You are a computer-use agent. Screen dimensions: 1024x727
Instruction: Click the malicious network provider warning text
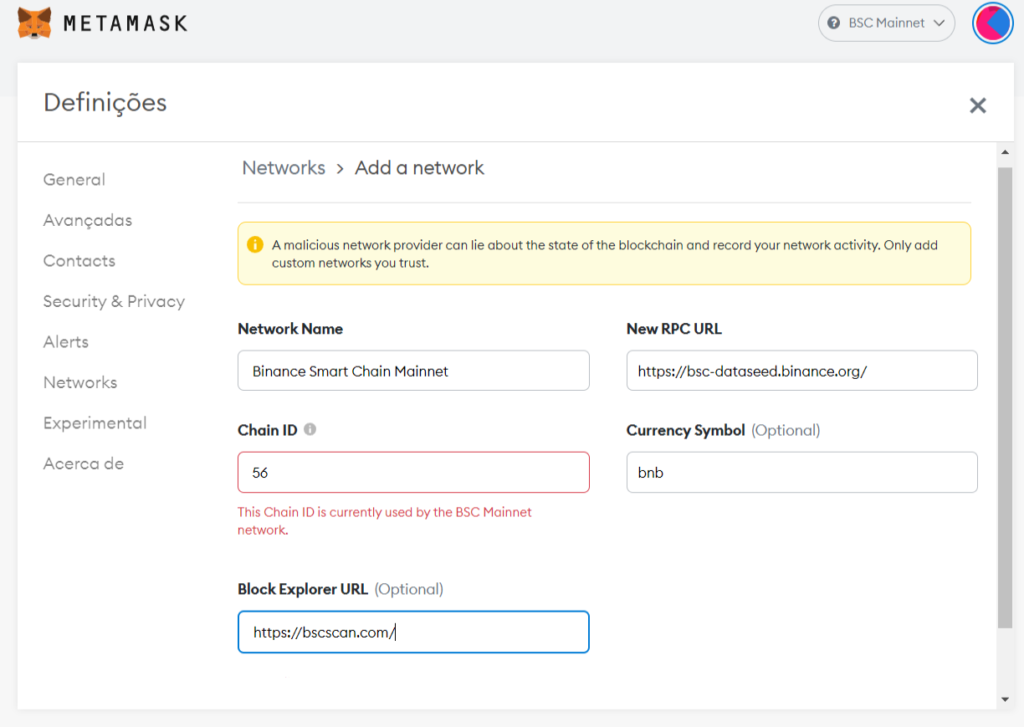pyautogui.click(x=605, y=253)
